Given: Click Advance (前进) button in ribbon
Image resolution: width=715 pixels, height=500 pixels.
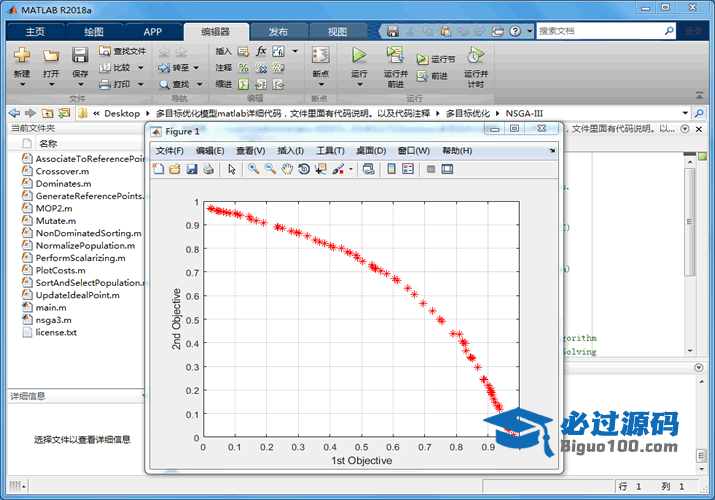Looking at the screenshot, I should 432,76.
